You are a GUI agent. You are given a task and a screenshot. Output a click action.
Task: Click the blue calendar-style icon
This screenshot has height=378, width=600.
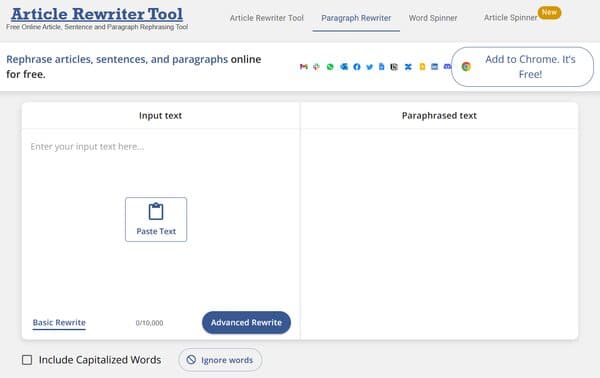tap(434, 67)
